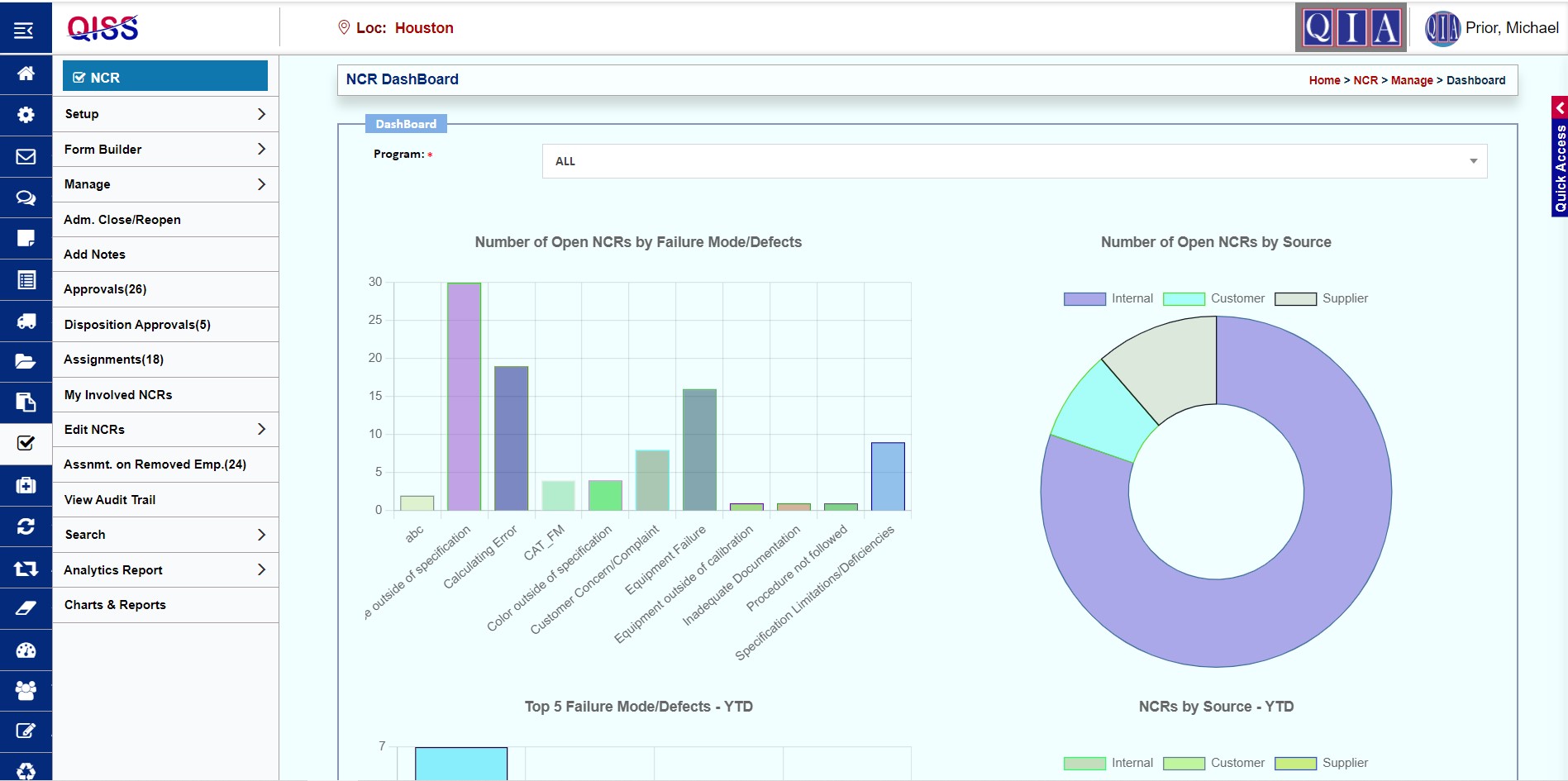Open the hamburger menu at top left

pos(25,29)
